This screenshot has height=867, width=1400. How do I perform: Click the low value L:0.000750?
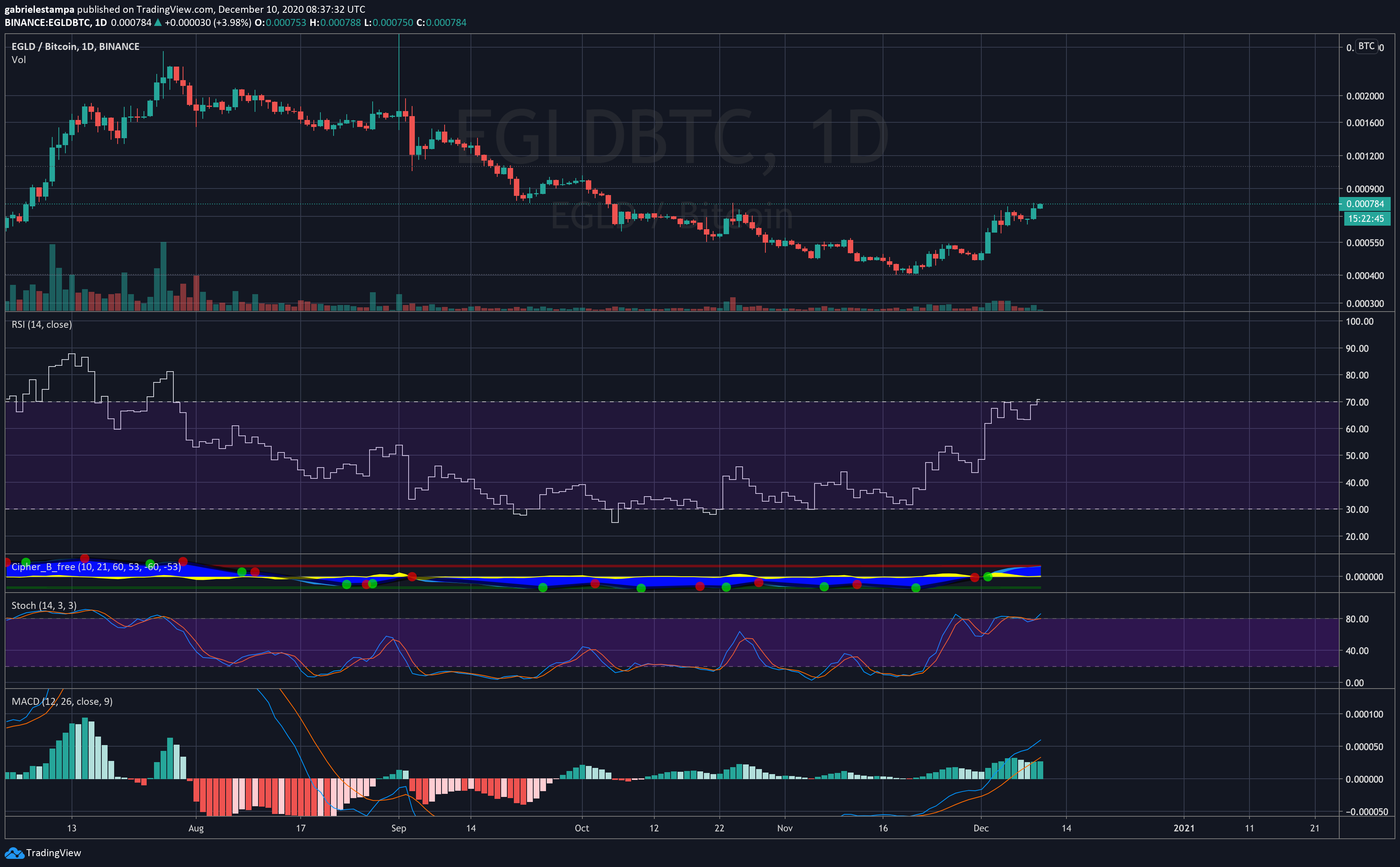pos(389,22)
